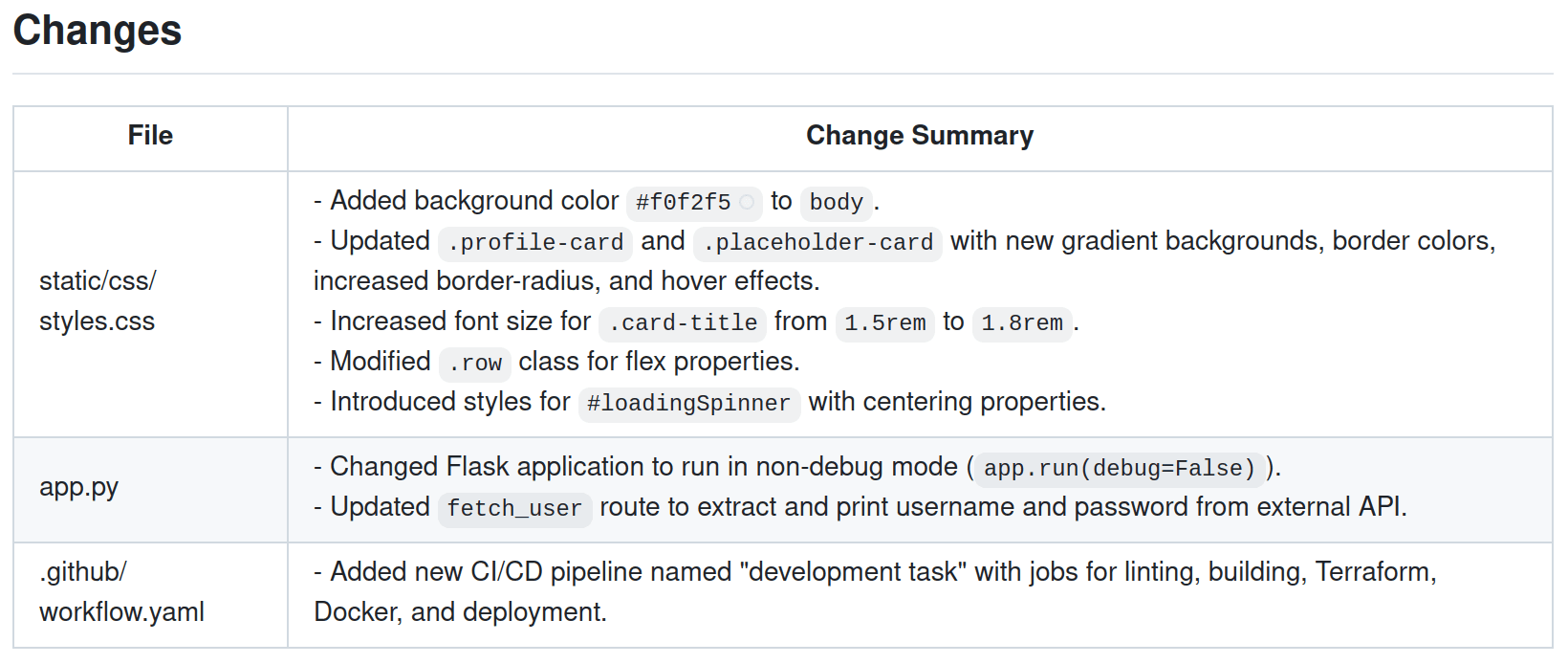Click the static/css/styles.css file cell
1568x664 pixels.
tap(98, 301)
